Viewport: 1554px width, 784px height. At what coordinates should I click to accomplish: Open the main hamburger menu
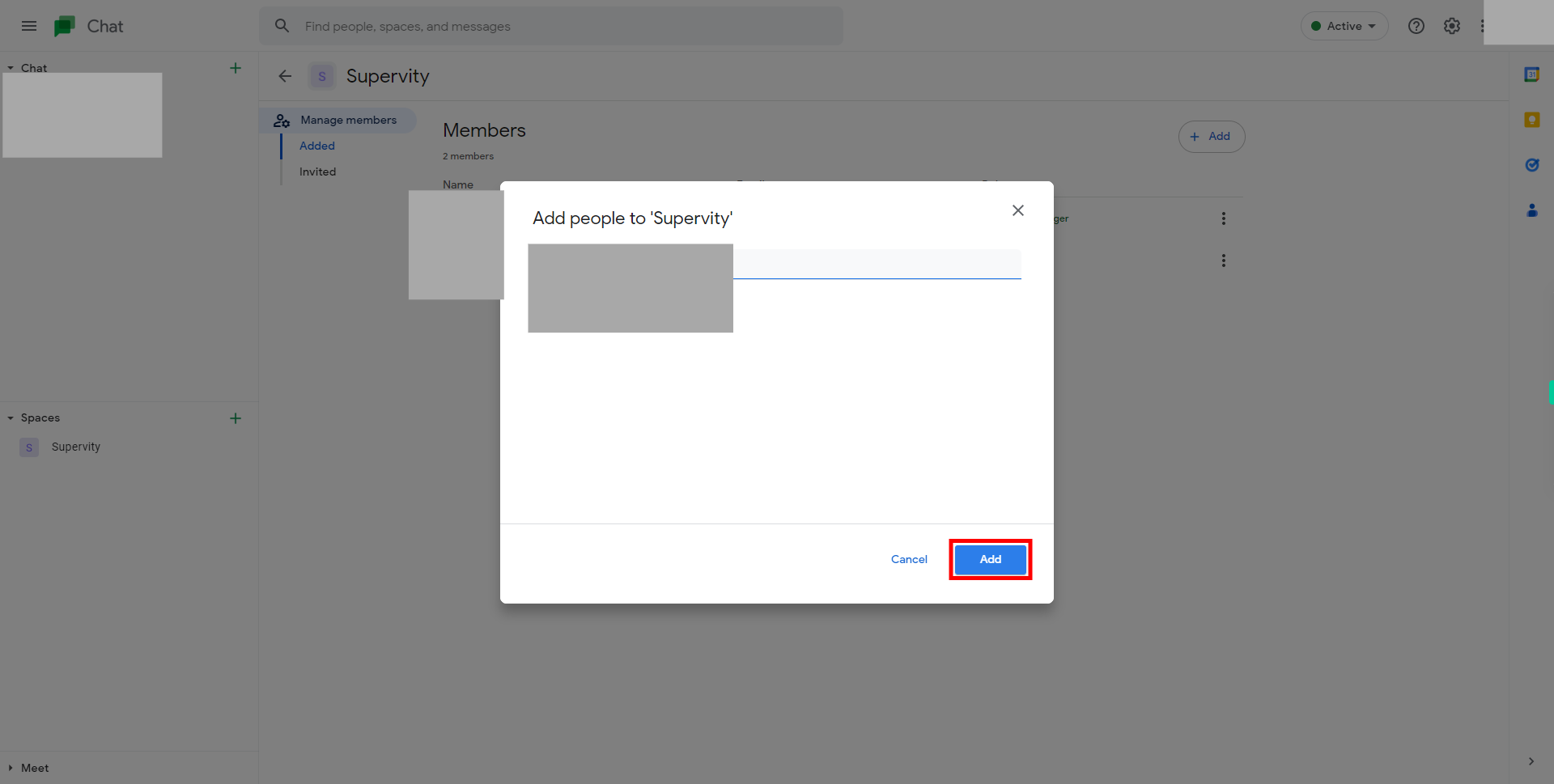coord(29,26)
